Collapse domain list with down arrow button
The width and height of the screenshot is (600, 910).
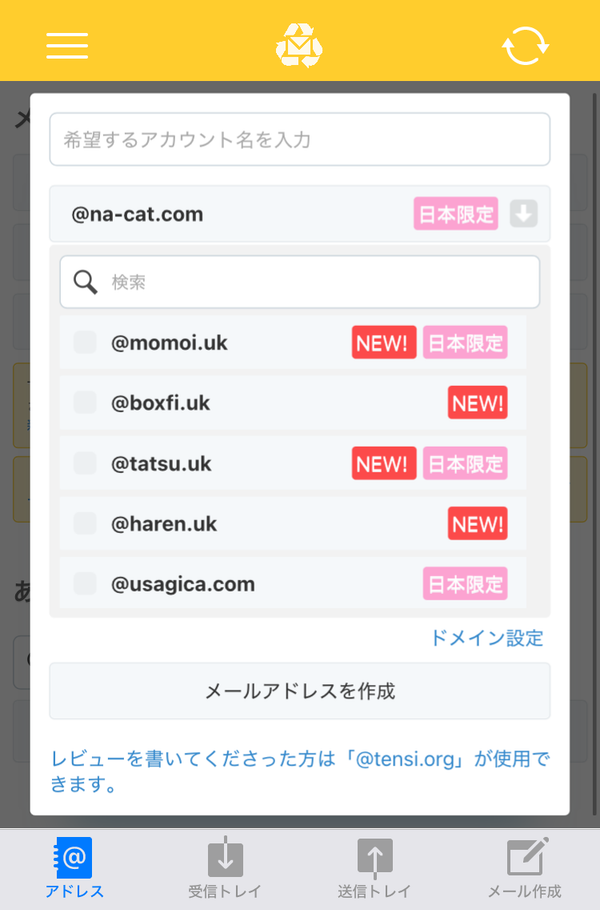coord(523,214)
